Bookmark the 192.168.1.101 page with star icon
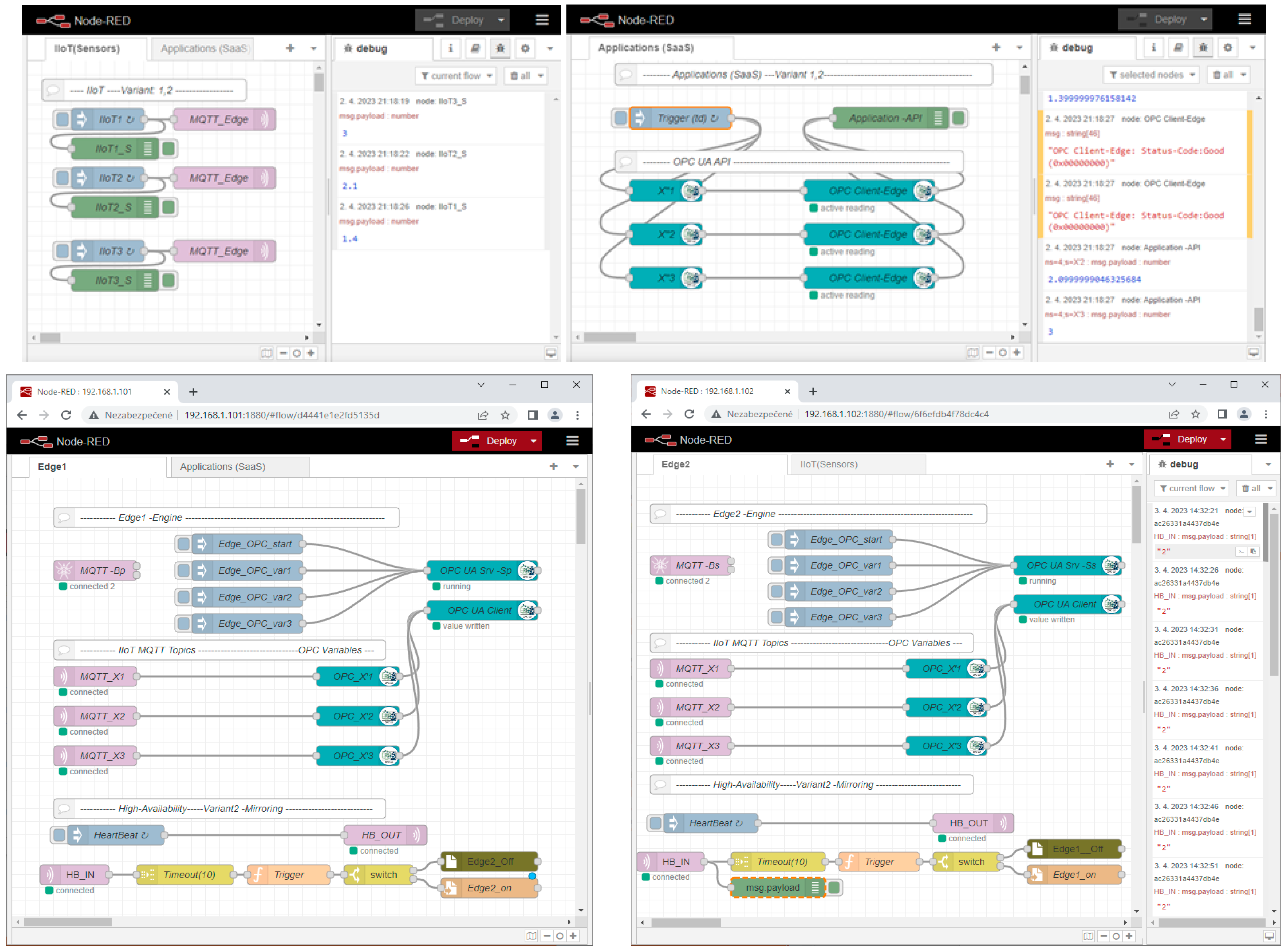 (505, 415)
